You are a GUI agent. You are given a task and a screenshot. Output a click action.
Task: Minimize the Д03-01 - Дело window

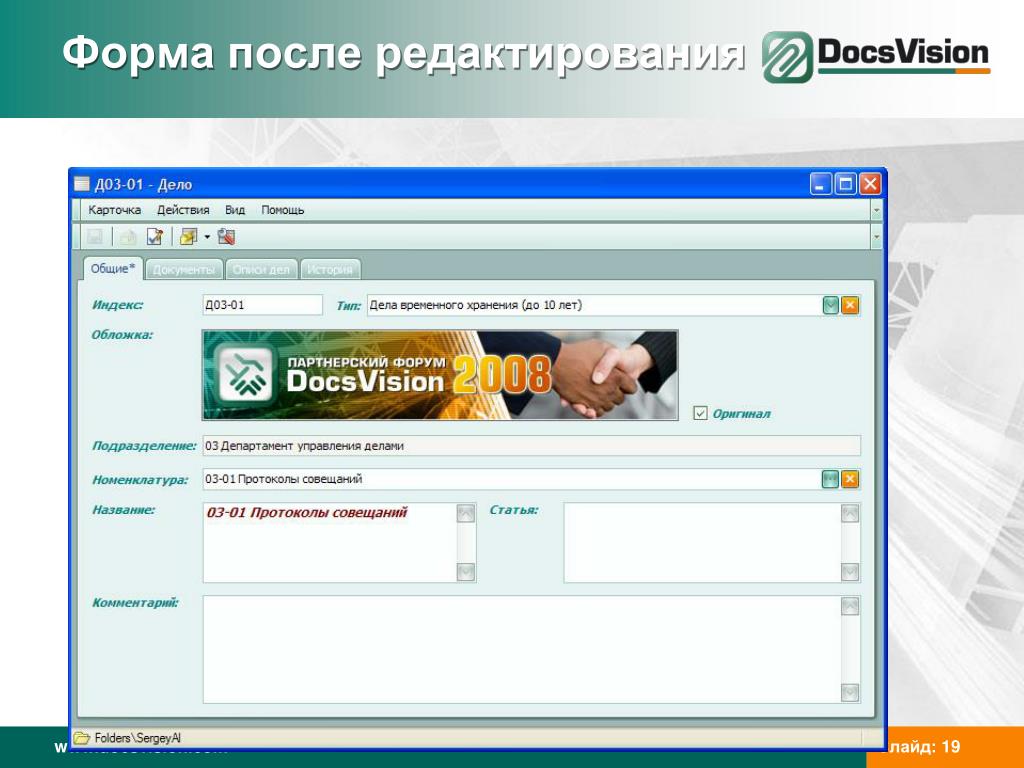(821, 184)
